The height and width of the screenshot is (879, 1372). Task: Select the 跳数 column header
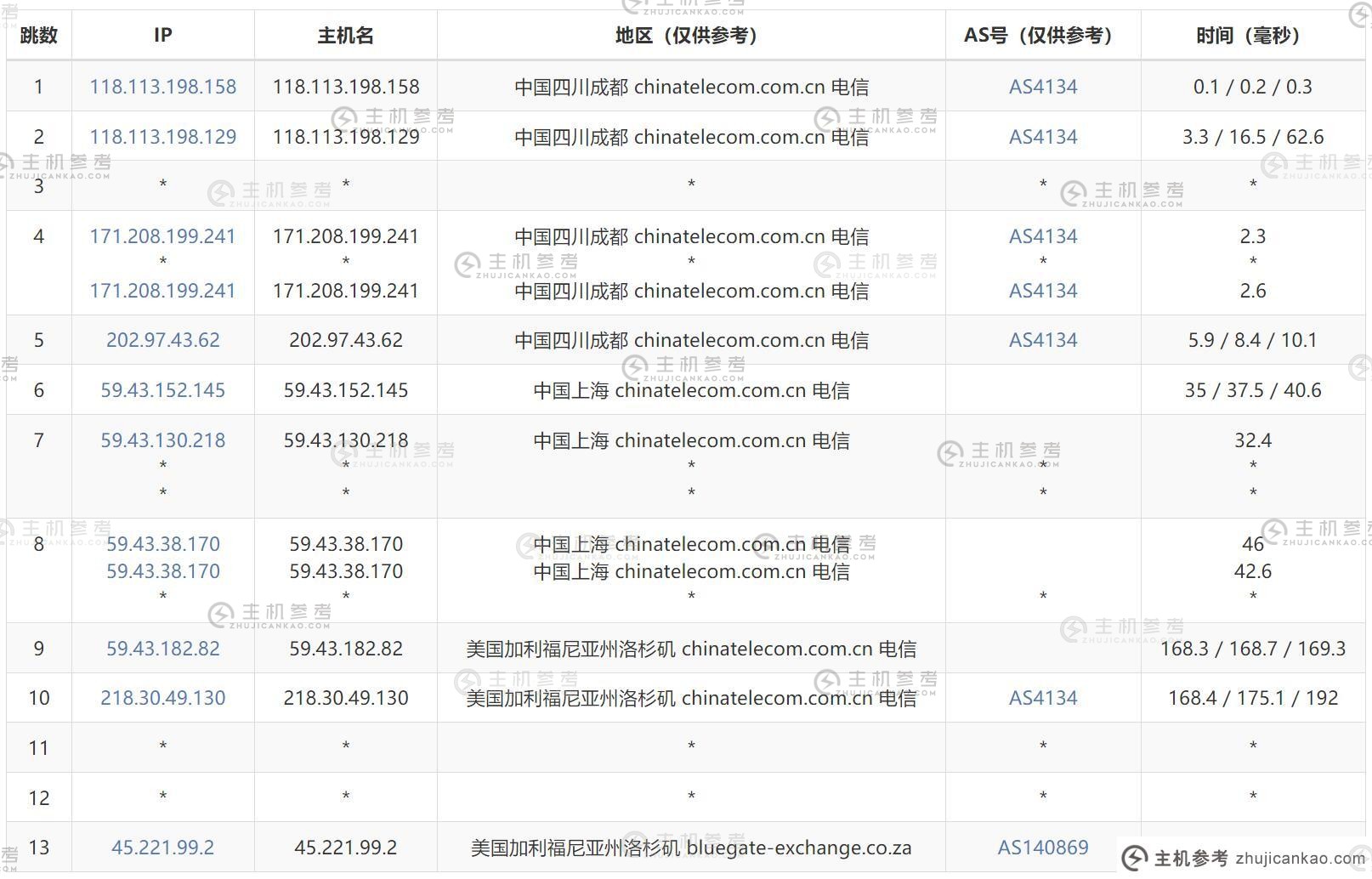tap(39, 35)
